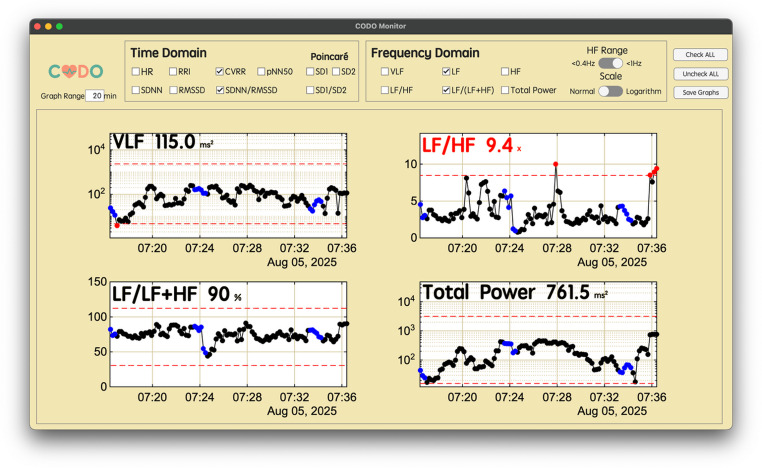Check the LF/HF checkbox
This screenshot has height=468, width=762.
[x=385, y=90]
